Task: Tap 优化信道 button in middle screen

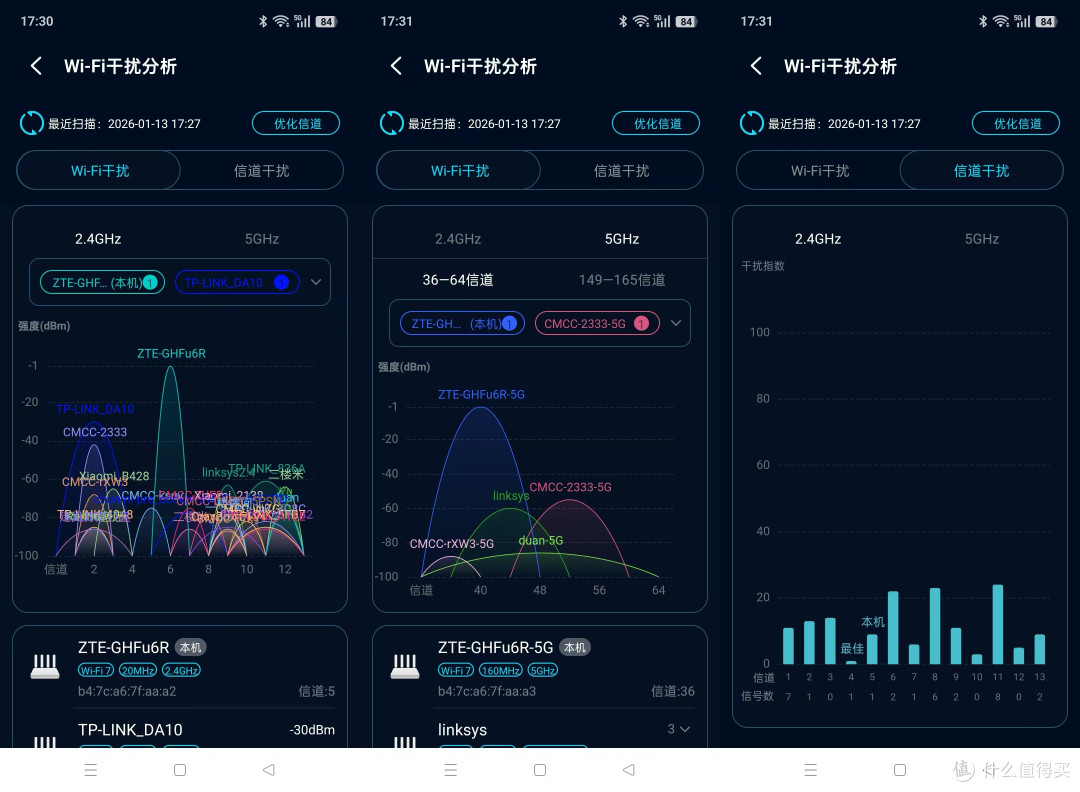Action: coord(656,123)
